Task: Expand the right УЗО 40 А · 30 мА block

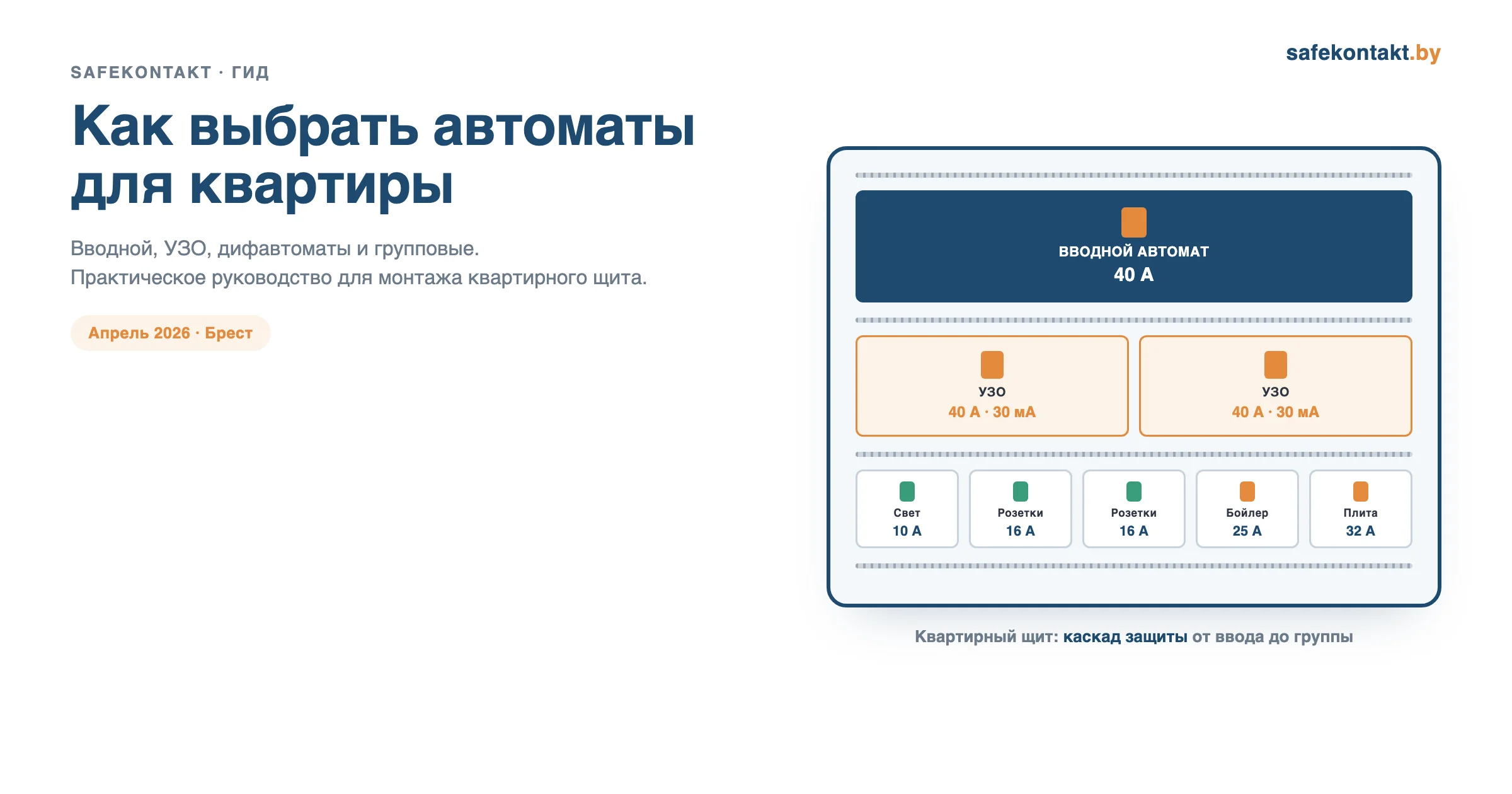Action: (x=1275, y=386)
